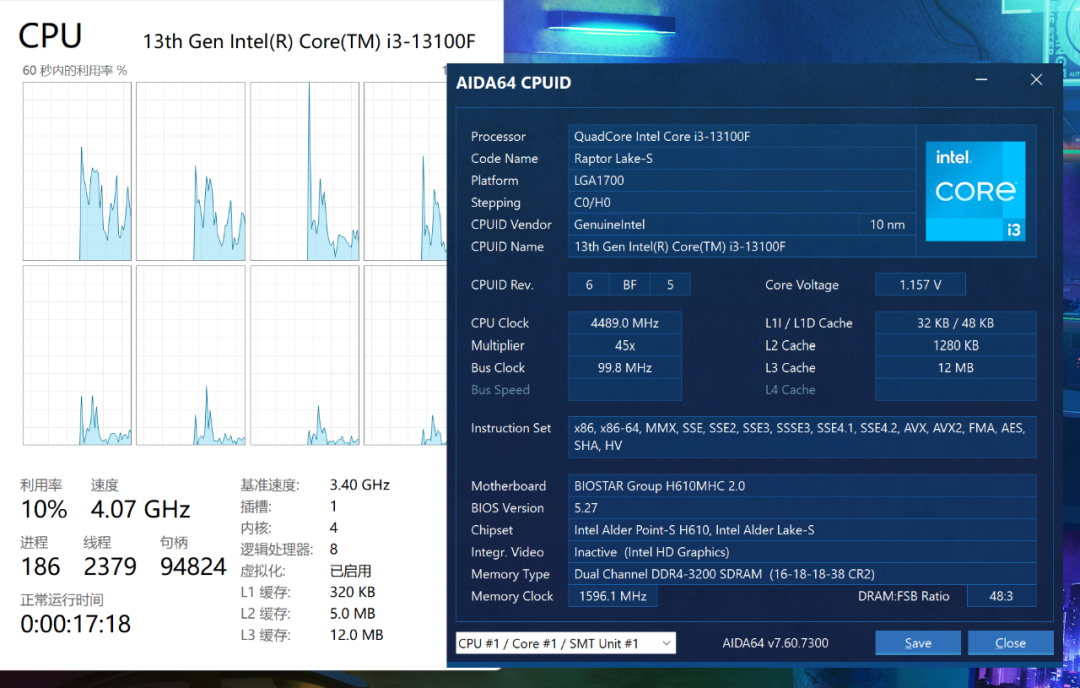The height and width of the screenshot is (688, 1080).
Task: Click L3 缓存 value "12.0 MB"
Action: 357,635
